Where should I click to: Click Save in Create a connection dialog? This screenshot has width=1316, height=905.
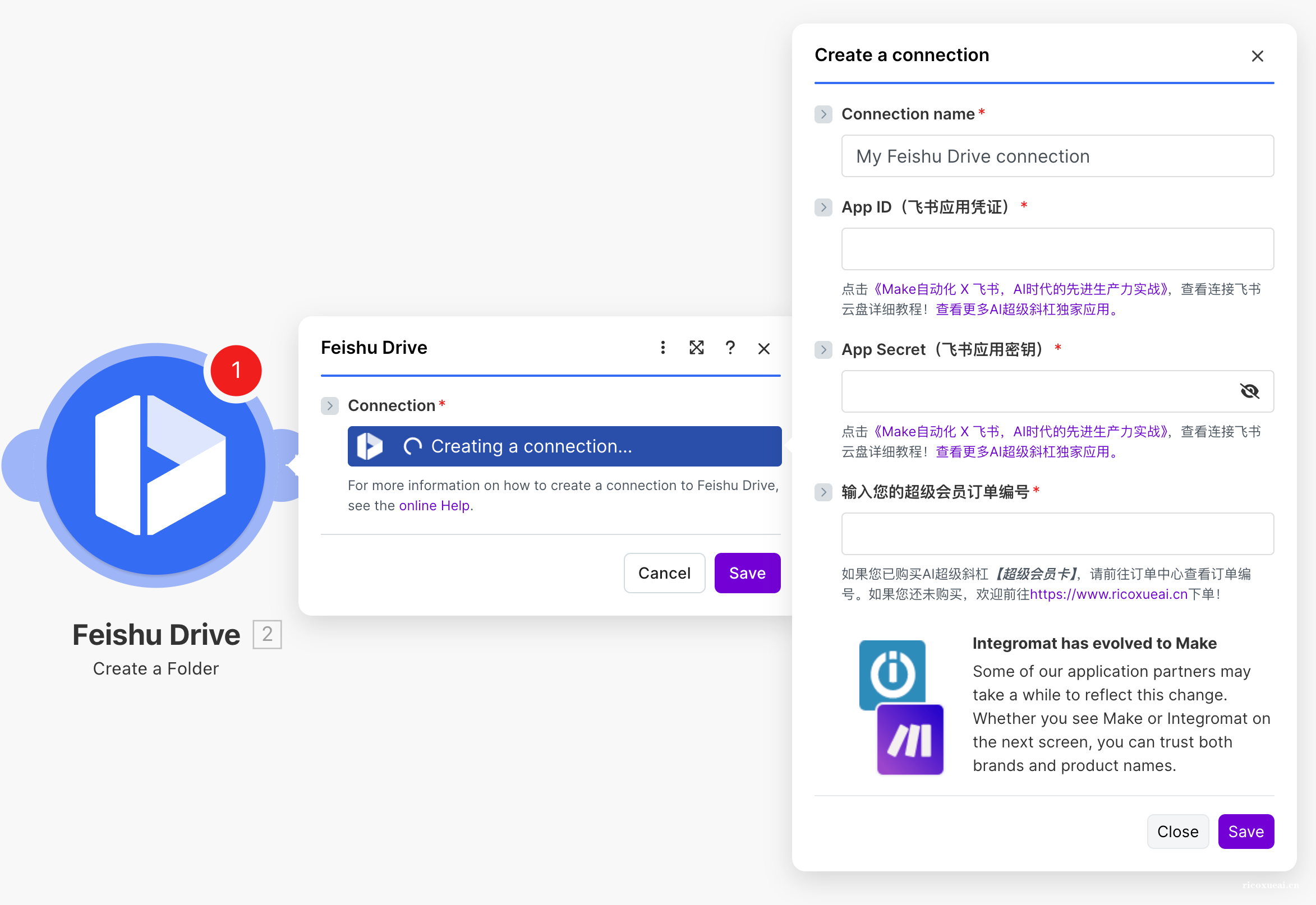tap(1246, 832)
